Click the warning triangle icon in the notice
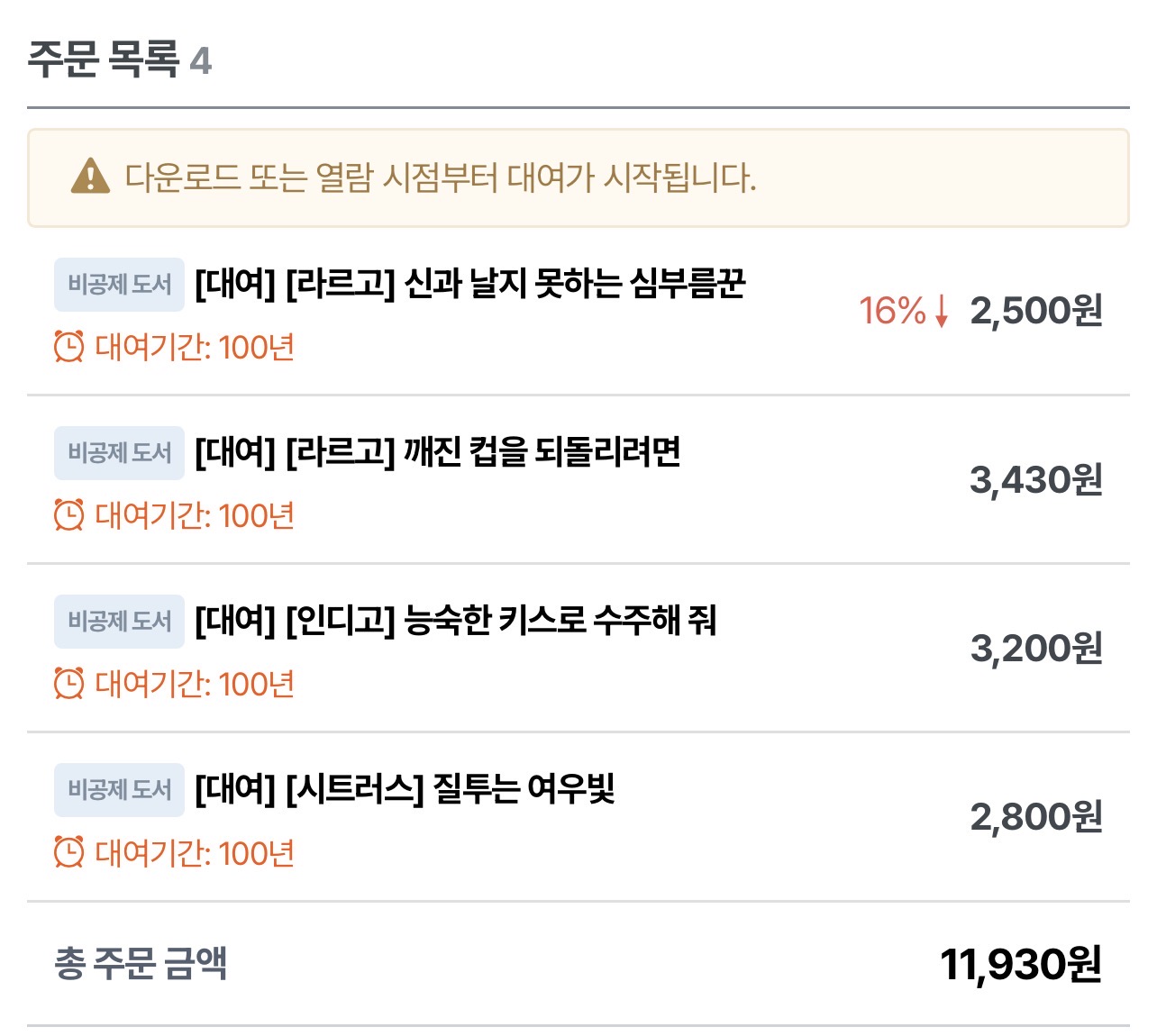The height and width of the screenshot is (1036, 1157). click(90, 177)
